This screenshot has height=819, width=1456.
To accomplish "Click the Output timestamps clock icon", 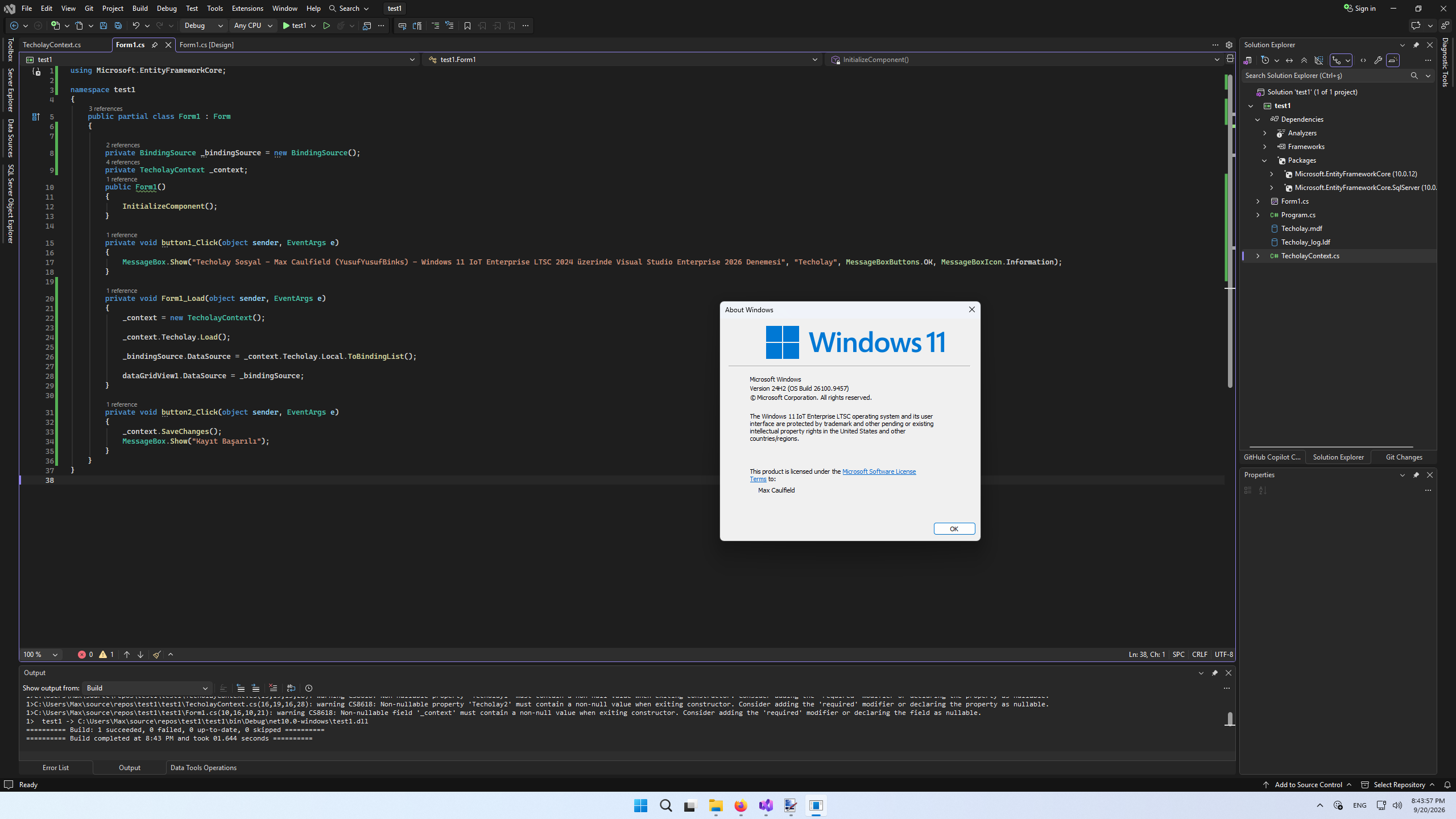I will (x=309, y=688).
